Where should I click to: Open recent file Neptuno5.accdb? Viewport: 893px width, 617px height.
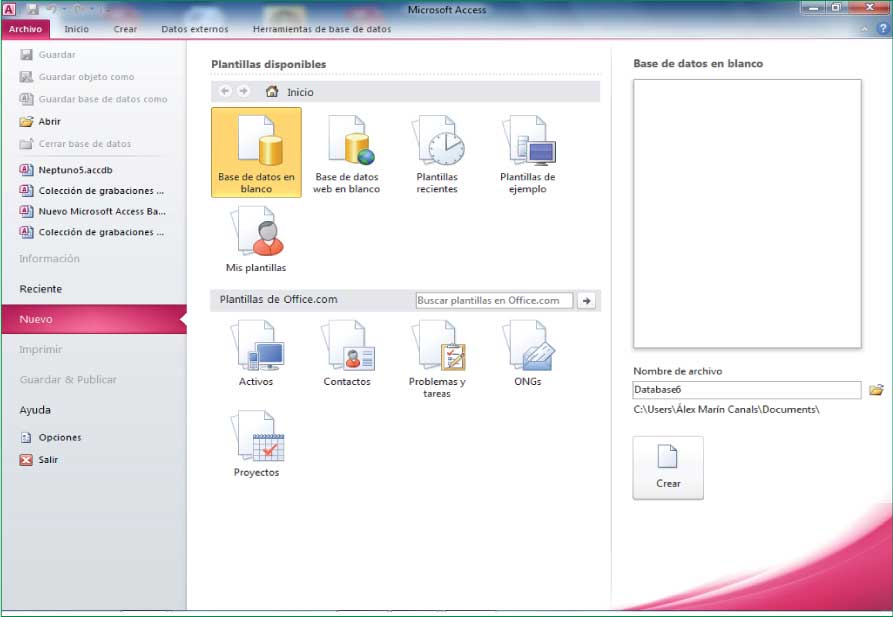(x=66, y=170)
